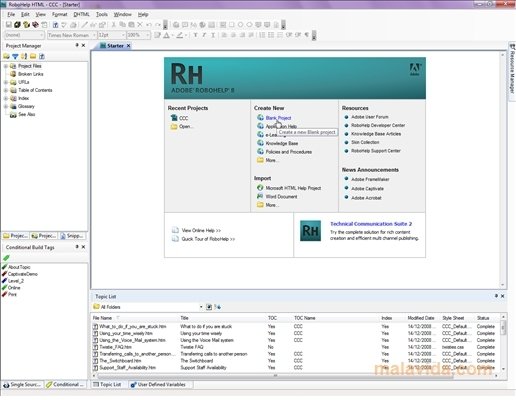
Task: Open the Tools menu
Action: (x=102, y=14)
